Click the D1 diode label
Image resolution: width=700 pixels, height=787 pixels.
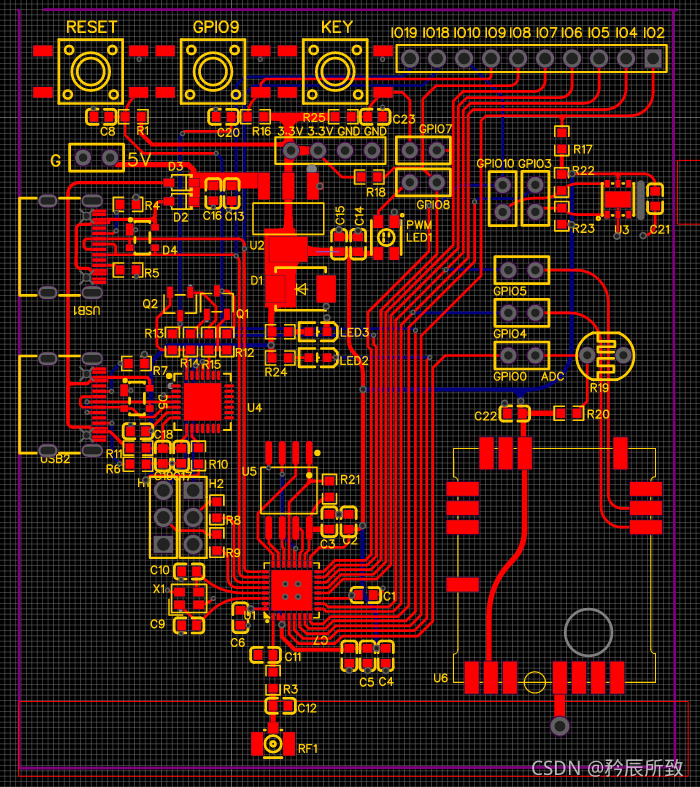[256, 280]
